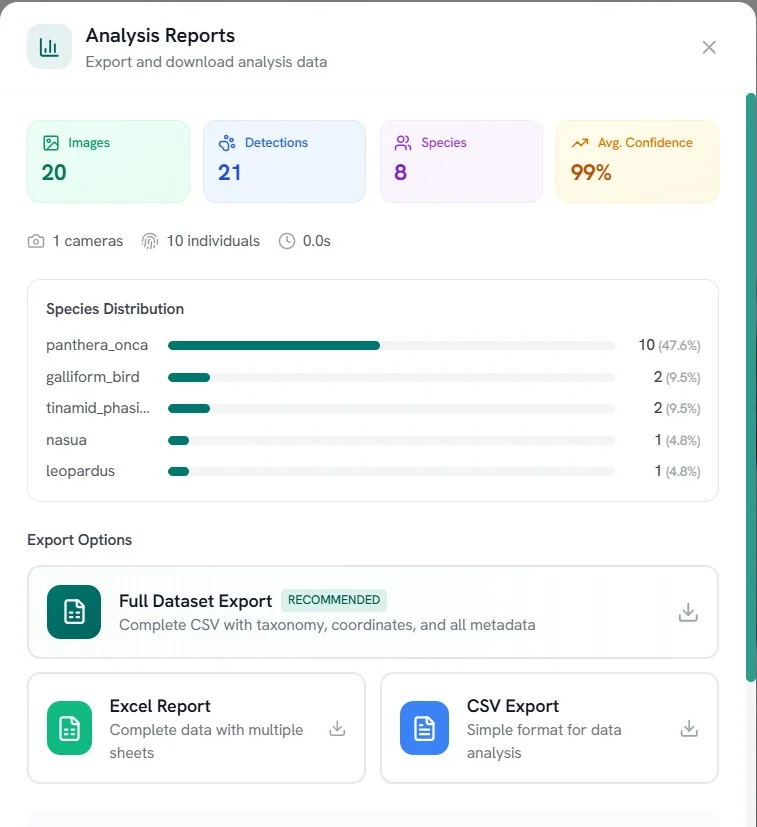The width and height of the screenshot is (757, 827).
Task: Click the clock icon beside 0.0s
Action: [x=287, y=241]
